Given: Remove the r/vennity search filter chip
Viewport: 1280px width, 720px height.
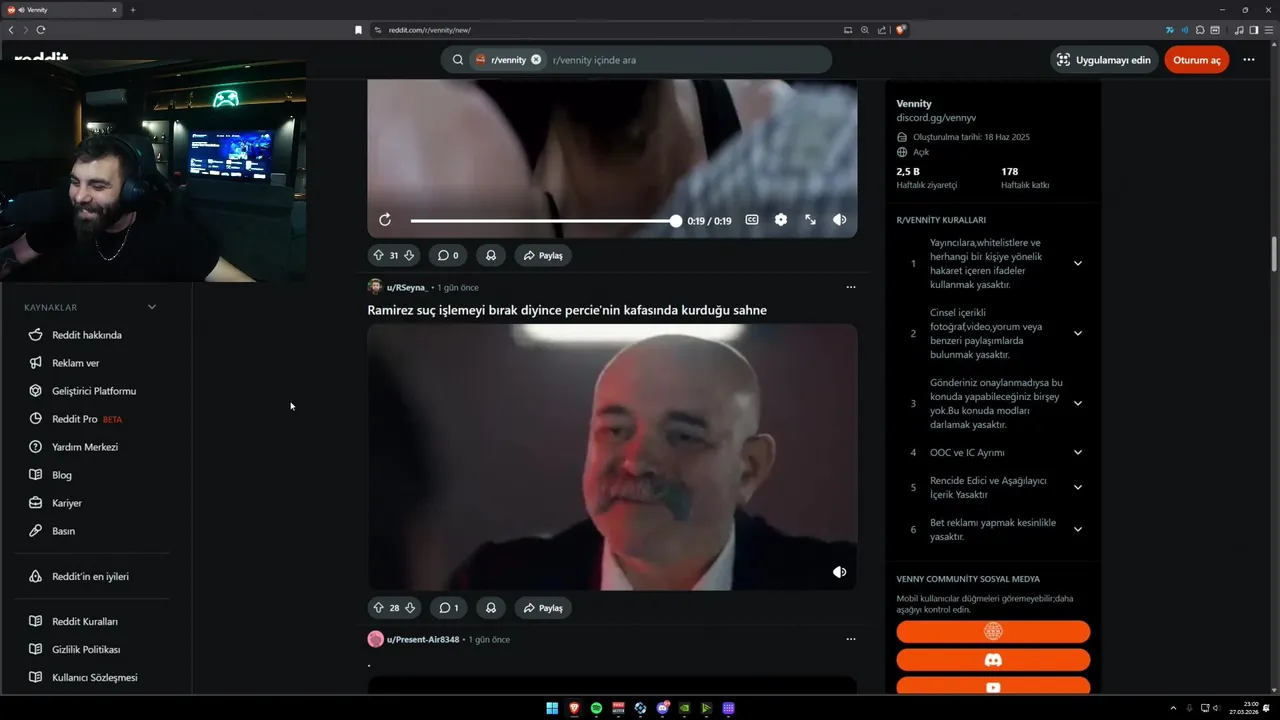Looking at the screenshot, I should [536, 60].
